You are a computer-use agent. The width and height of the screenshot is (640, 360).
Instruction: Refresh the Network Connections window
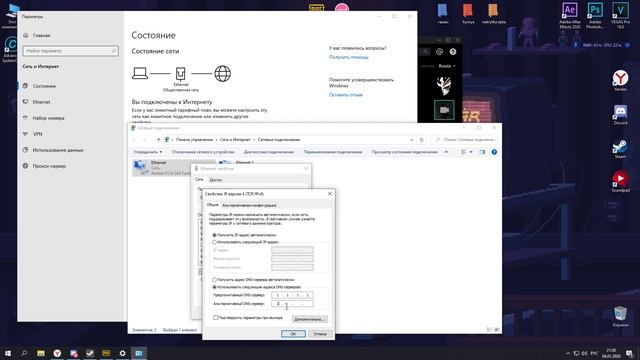point(422,140)
